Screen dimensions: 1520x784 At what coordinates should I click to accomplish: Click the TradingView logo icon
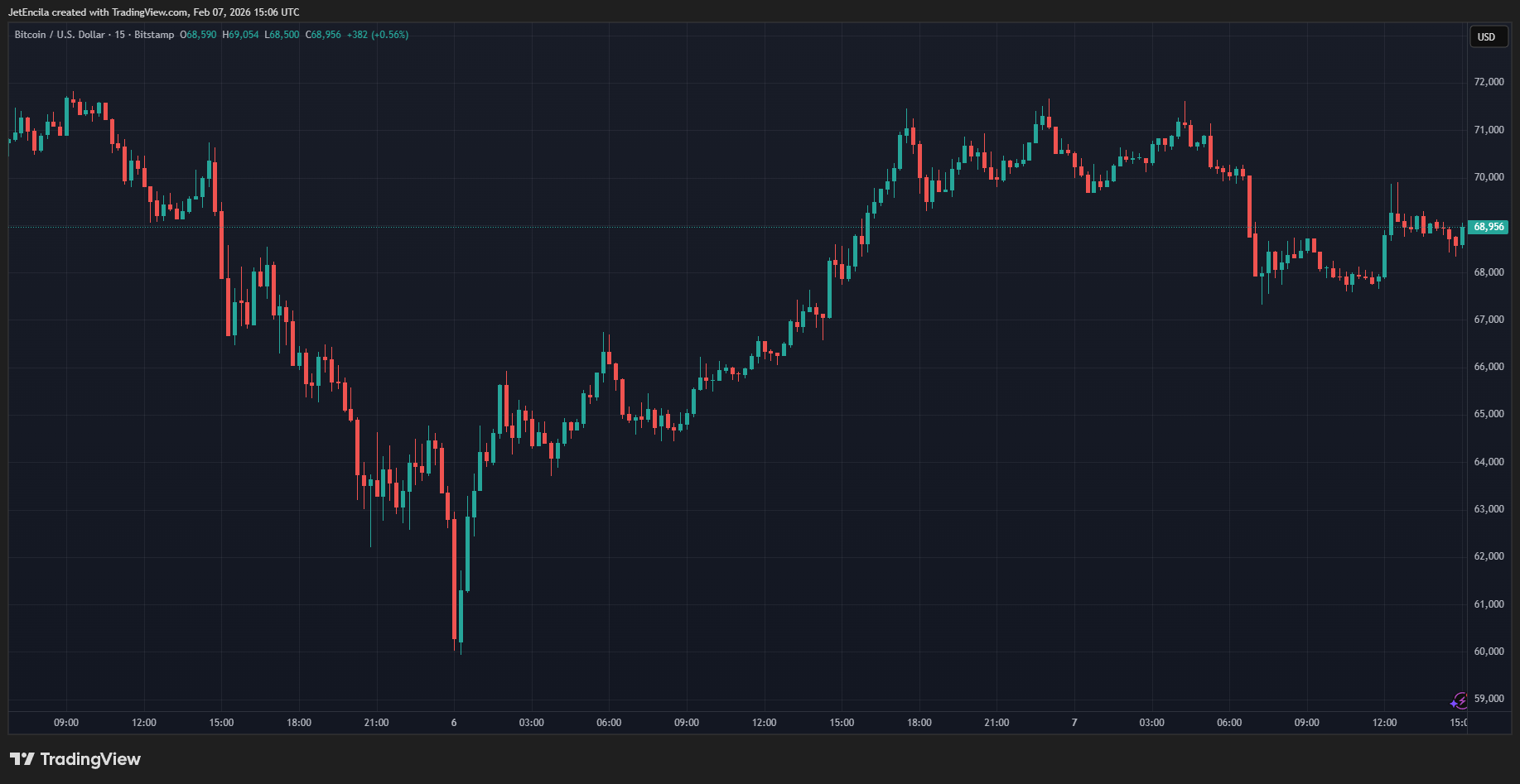click(22, 759)
